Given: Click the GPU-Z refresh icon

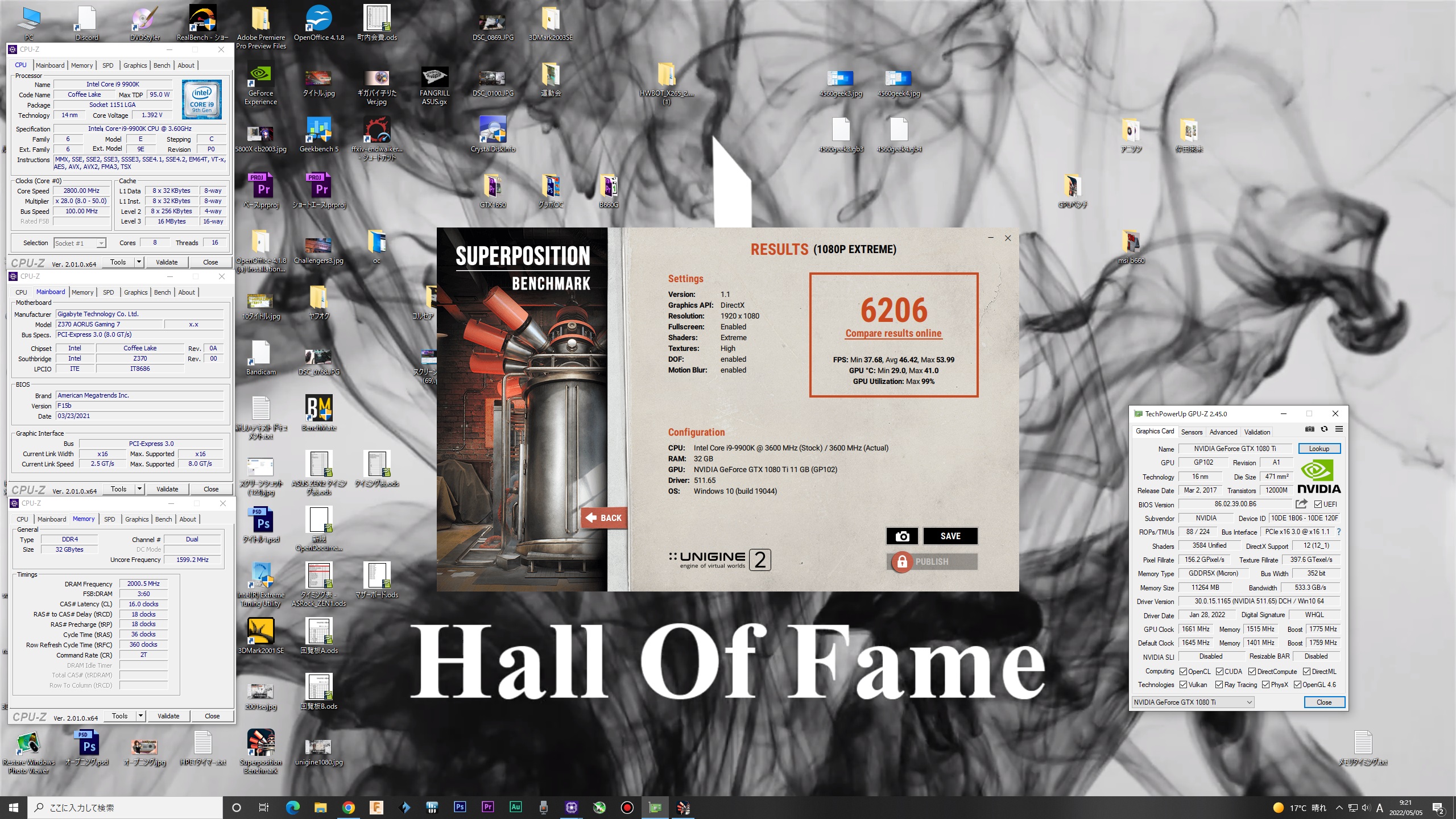Looking at the screenshot, I should pos(1324,429).
